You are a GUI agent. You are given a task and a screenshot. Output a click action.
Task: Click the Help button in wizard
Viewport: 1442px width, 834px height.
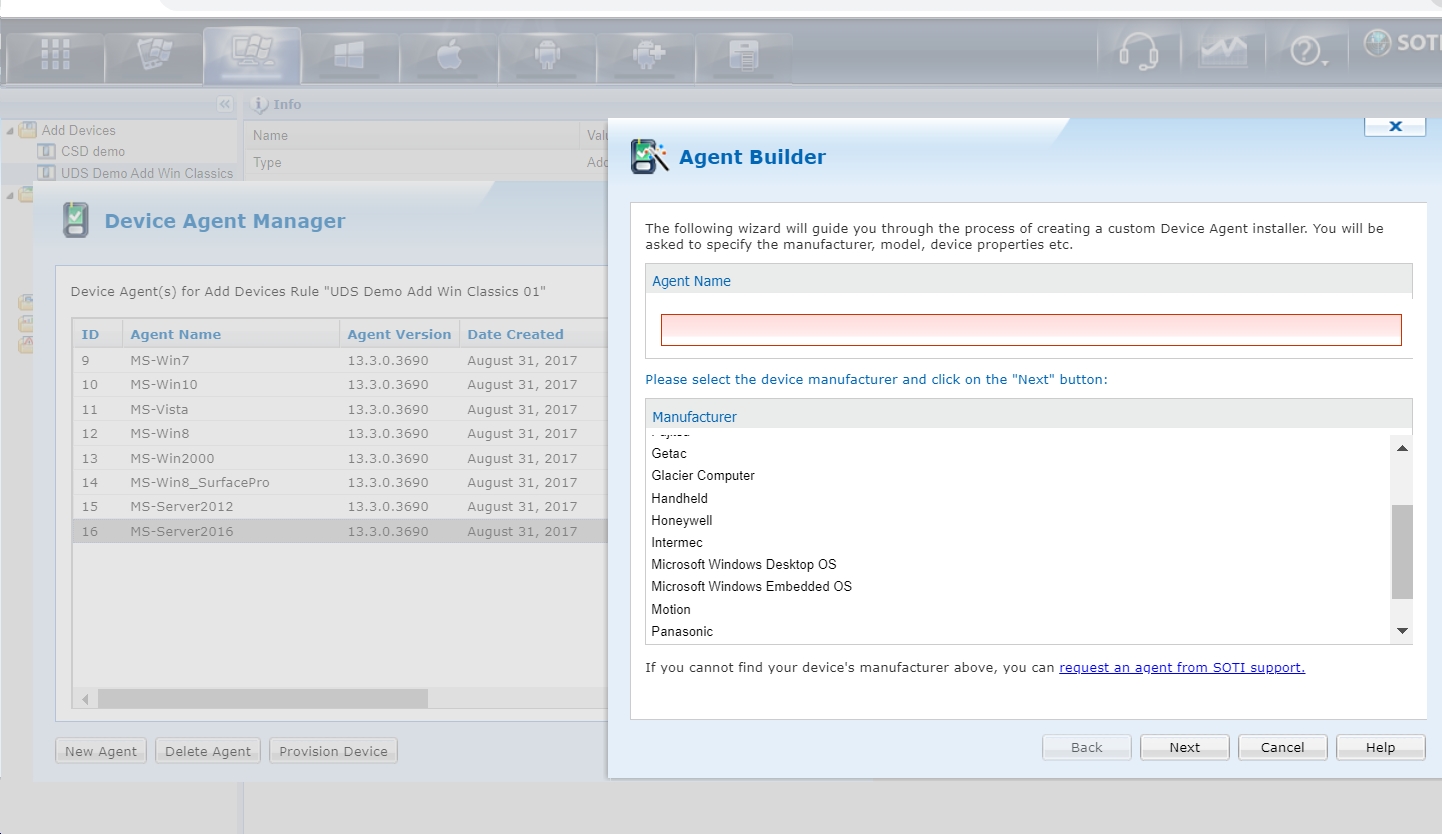(1379, 747)
